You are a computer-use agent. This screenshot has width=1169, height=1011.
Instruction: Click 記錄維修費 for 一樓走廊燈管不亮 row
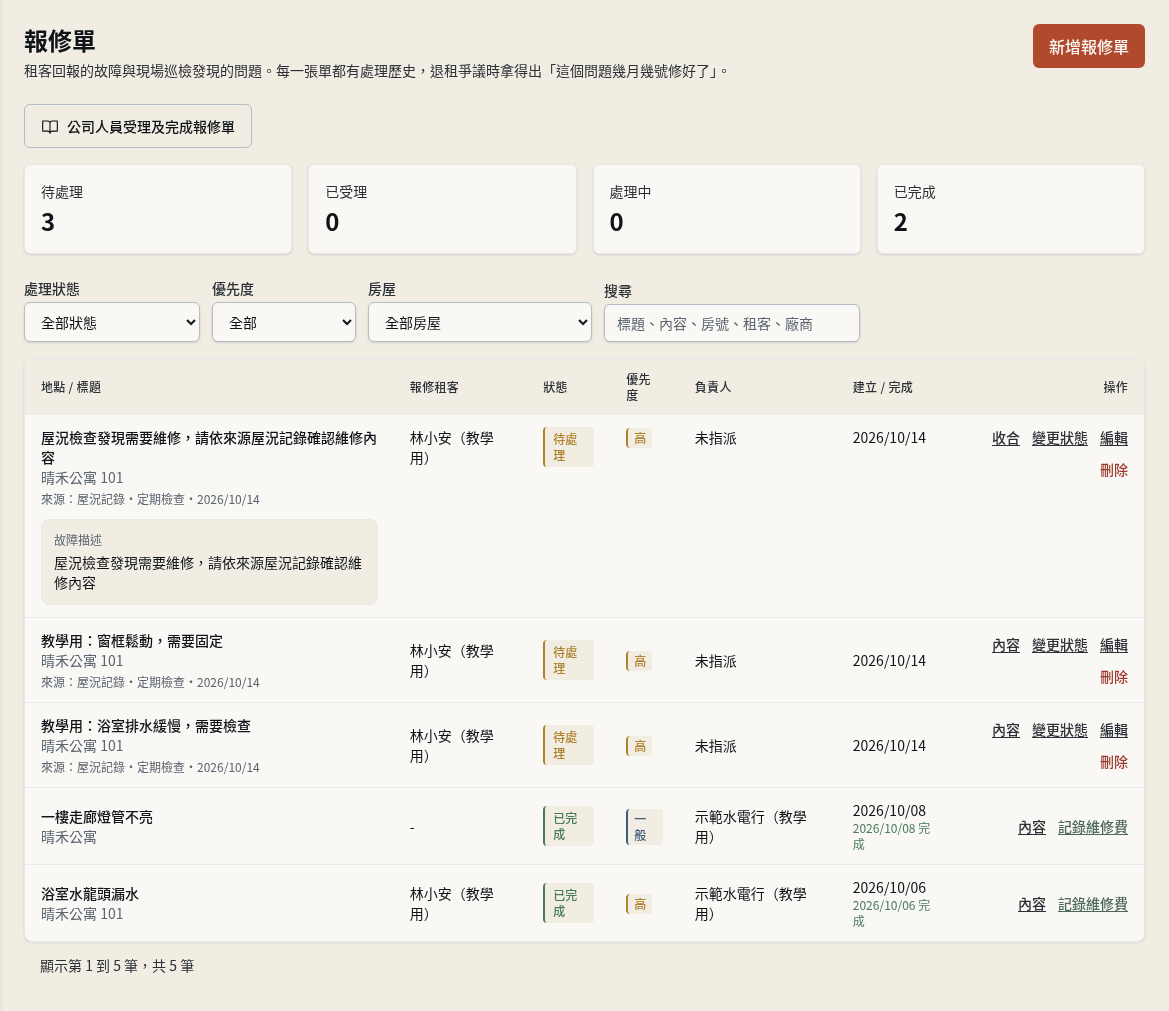(1093, 828)
